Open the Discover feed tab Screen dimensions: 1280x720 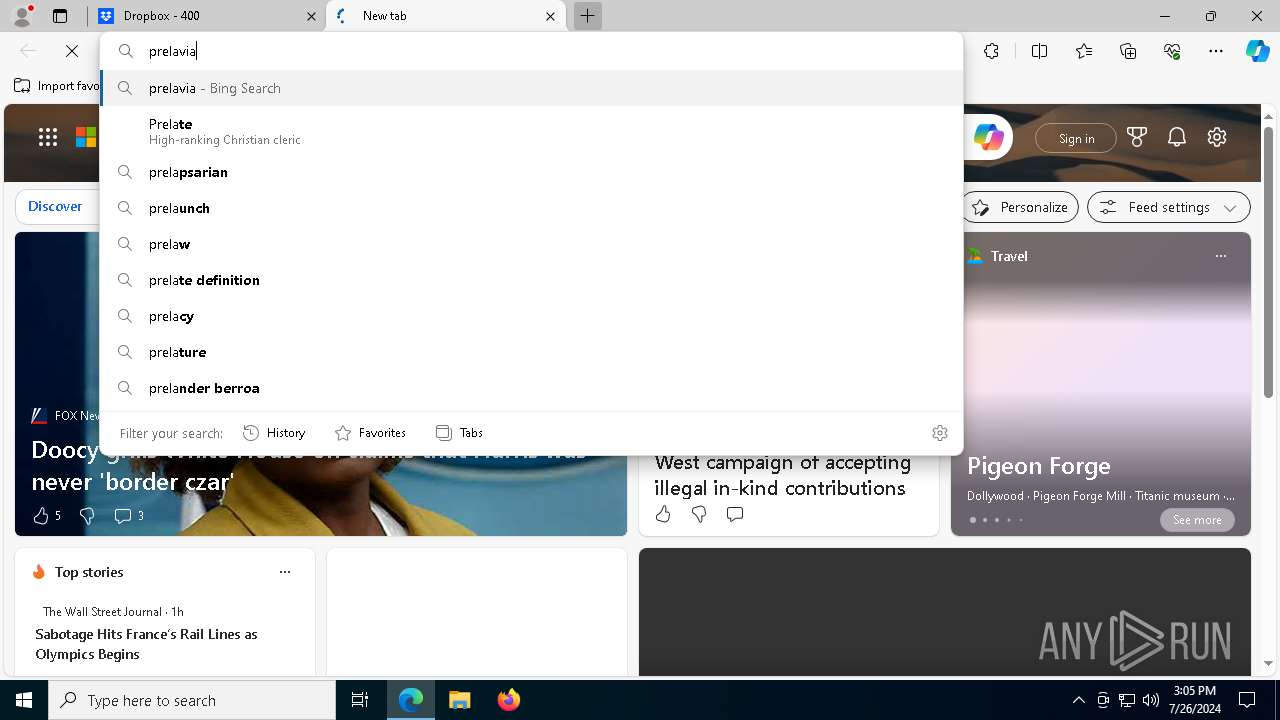(55, 206)
